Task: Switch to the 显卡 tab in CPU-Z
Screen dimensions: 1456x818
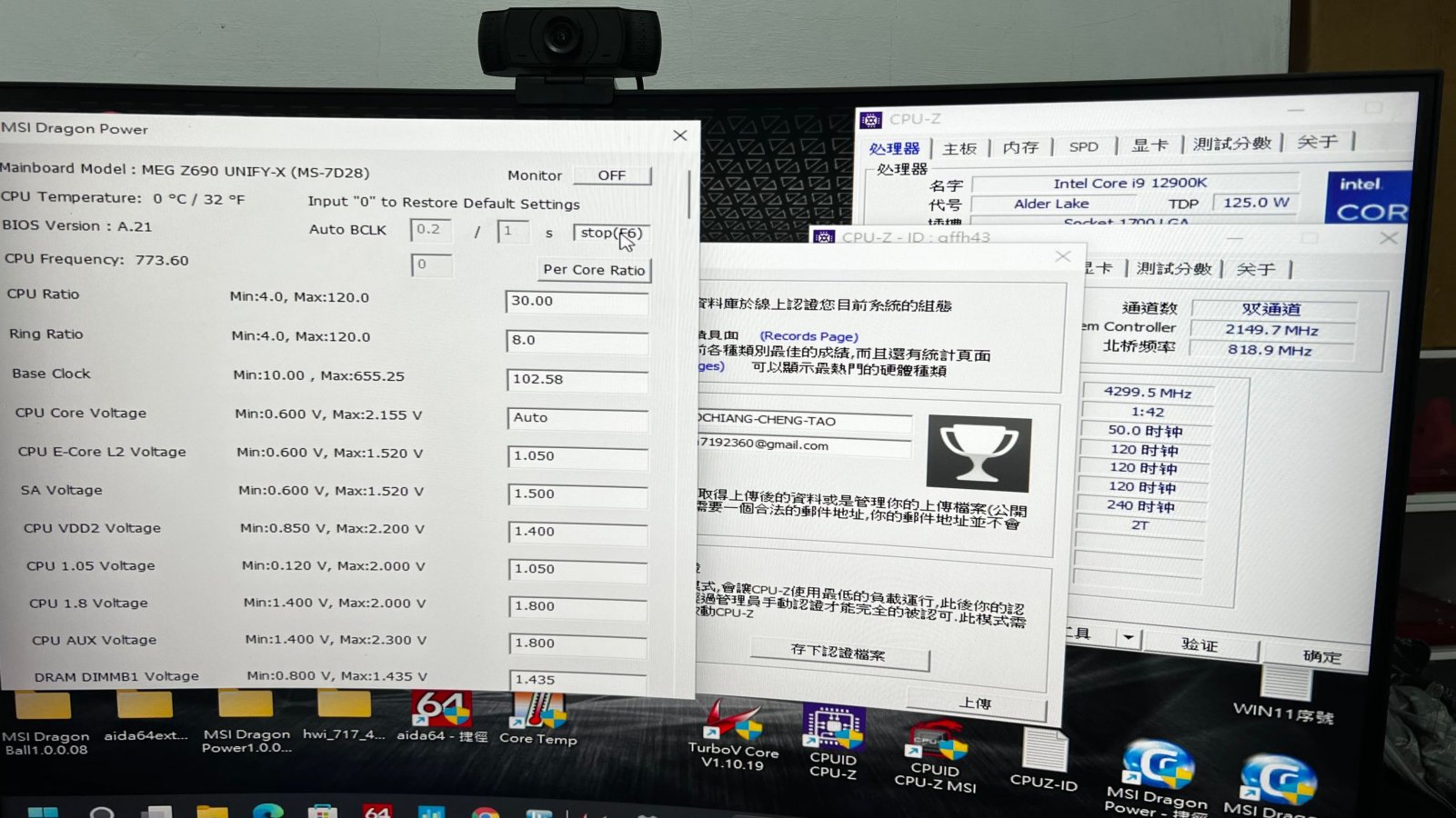Action: pos(1149,145)
